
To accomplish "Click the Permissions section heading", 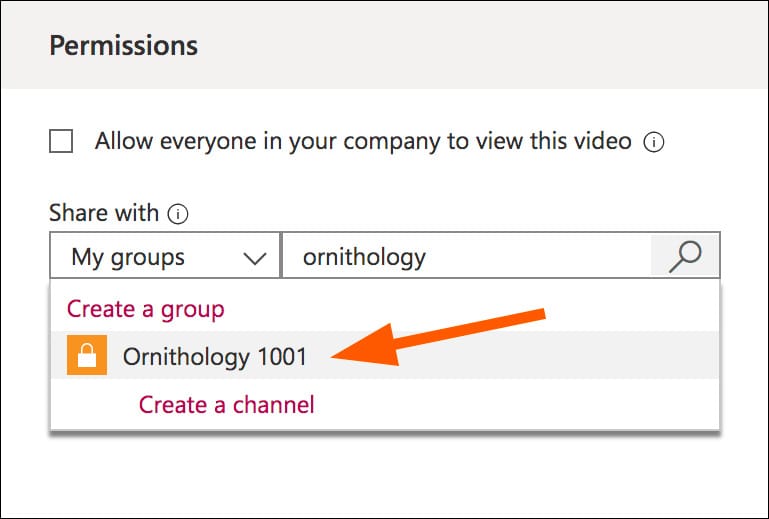I will [x=123, y=46].
